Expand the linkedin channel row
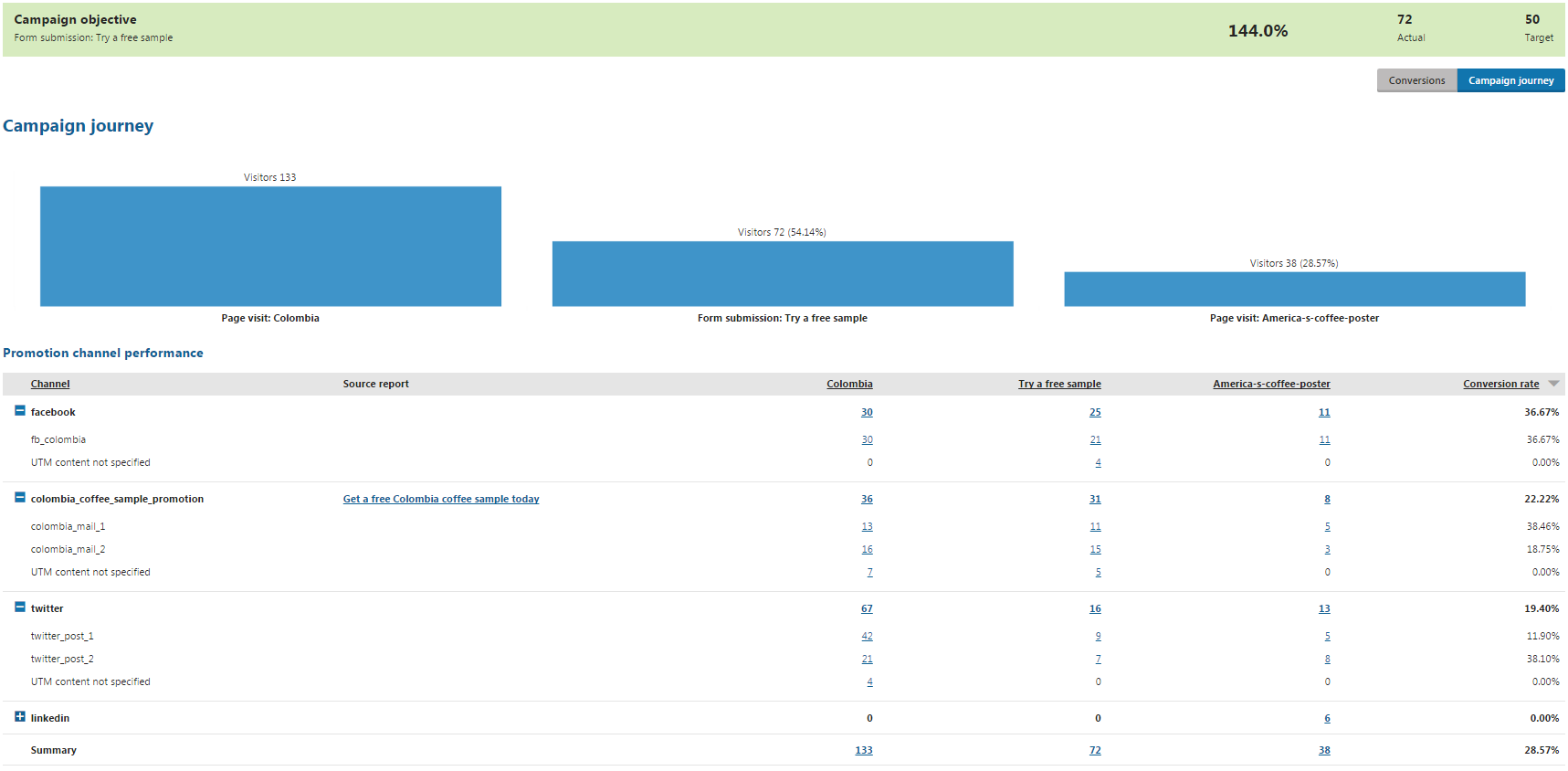The image size is (1568, 771). pos(20,717)
